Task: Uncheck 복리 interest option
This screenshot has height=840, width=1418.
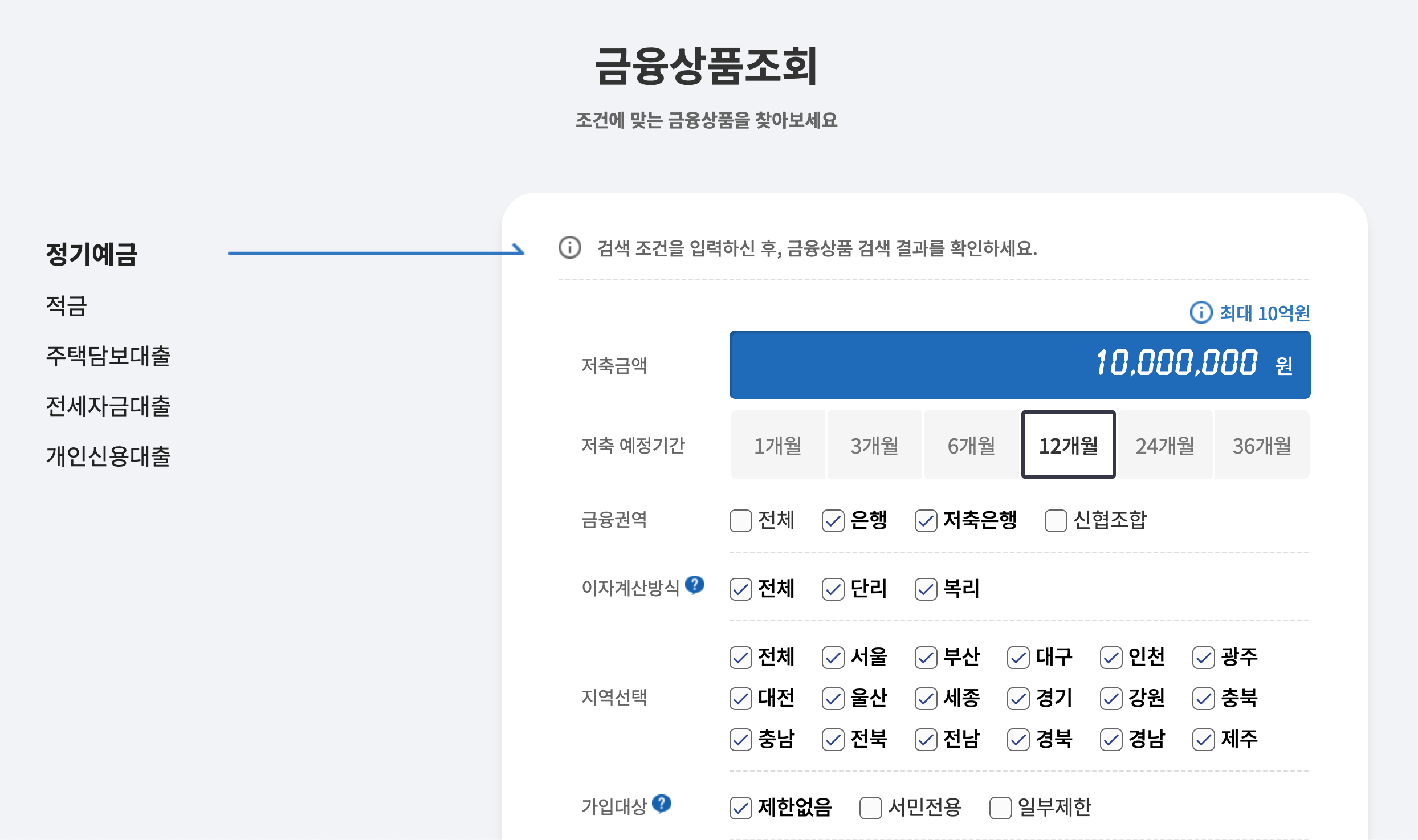Action: pos(926,589)
